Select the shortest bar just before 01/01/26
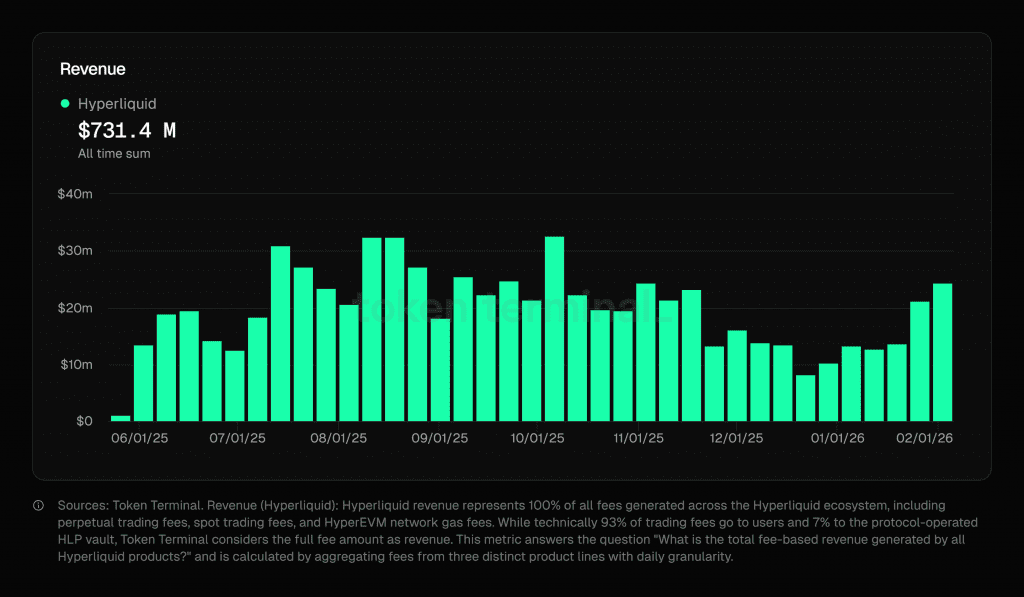 click(805, 398)
